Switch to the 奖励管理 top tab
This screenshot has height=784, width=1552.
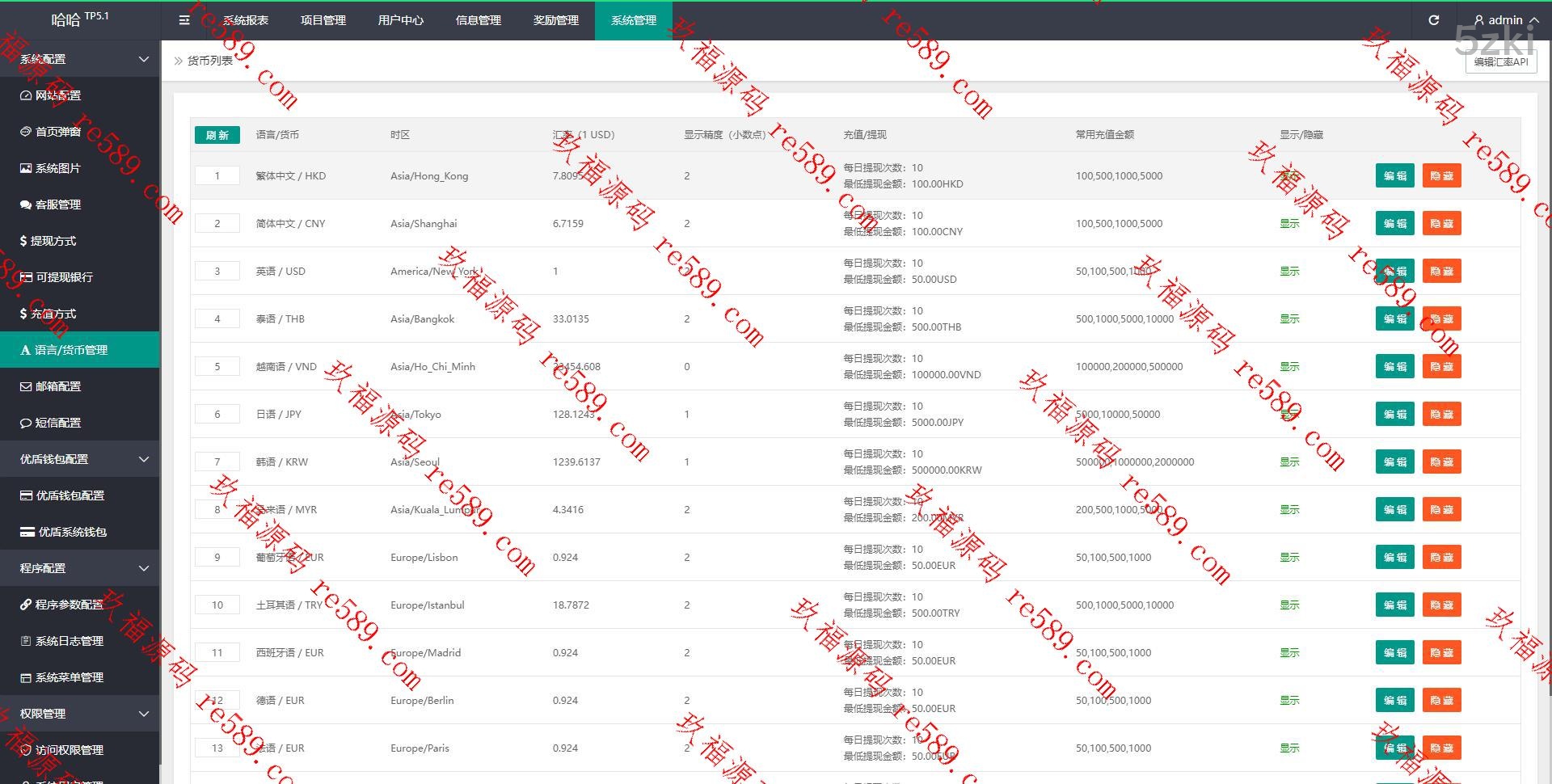[x=555, y=20]
